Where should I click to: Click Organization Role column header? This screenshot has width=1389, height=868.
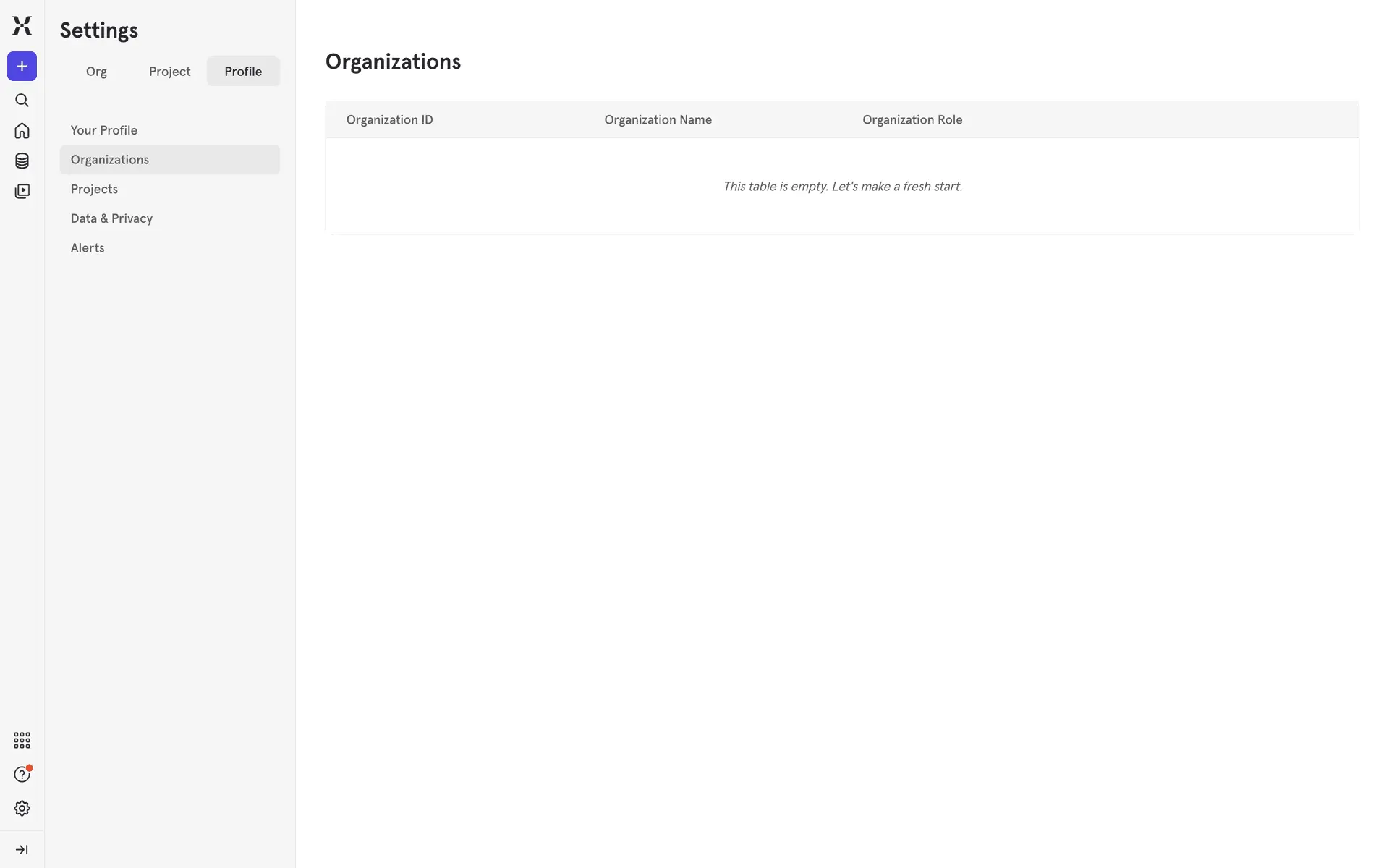tap(912, 120)
